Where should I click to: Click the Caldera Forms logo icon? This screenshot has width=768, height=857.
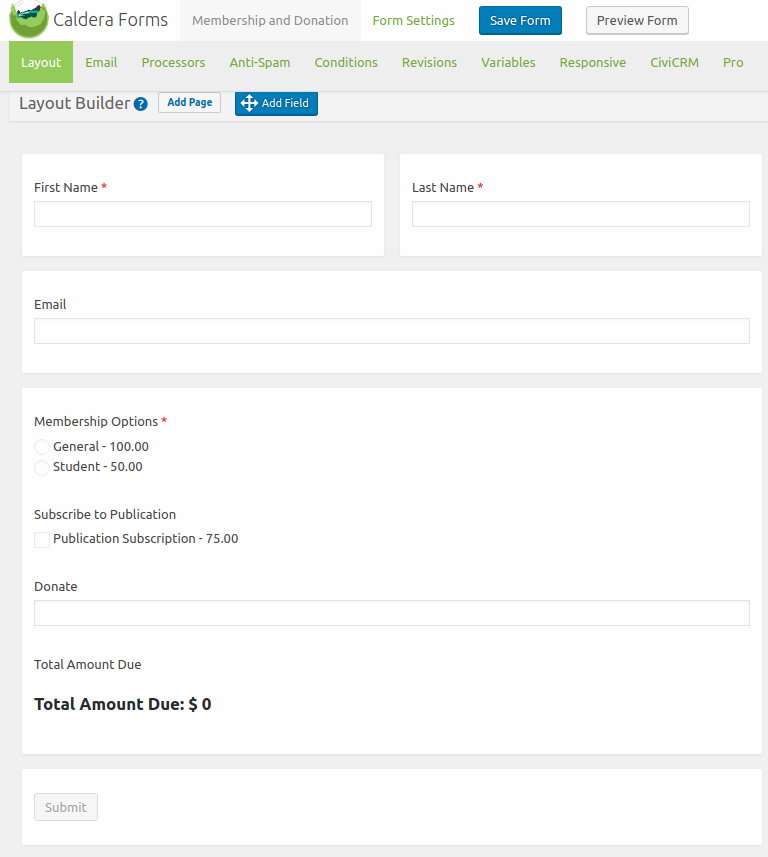pyautogui.click(x=29, y=19)
